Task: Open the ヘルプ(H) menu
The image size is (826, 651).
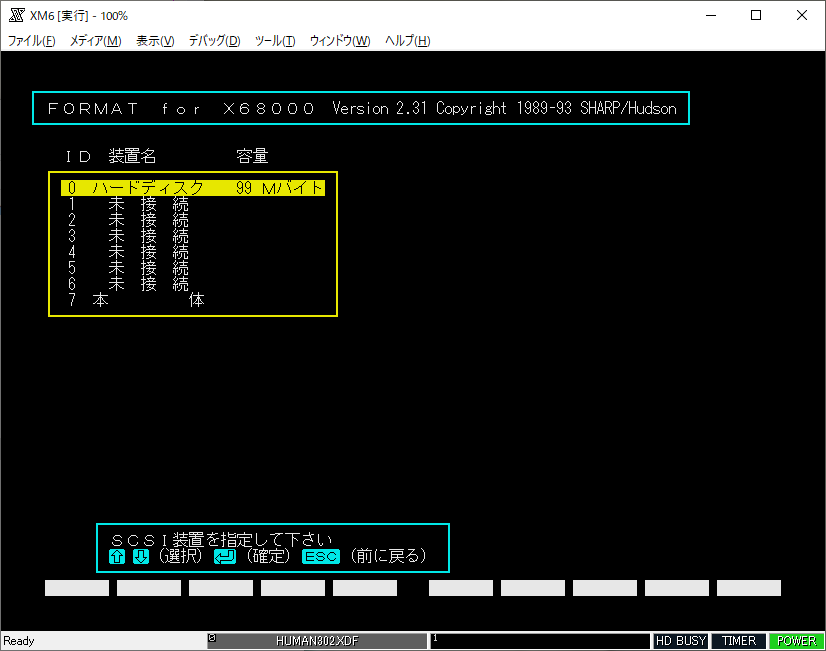Action: (408, 41)
